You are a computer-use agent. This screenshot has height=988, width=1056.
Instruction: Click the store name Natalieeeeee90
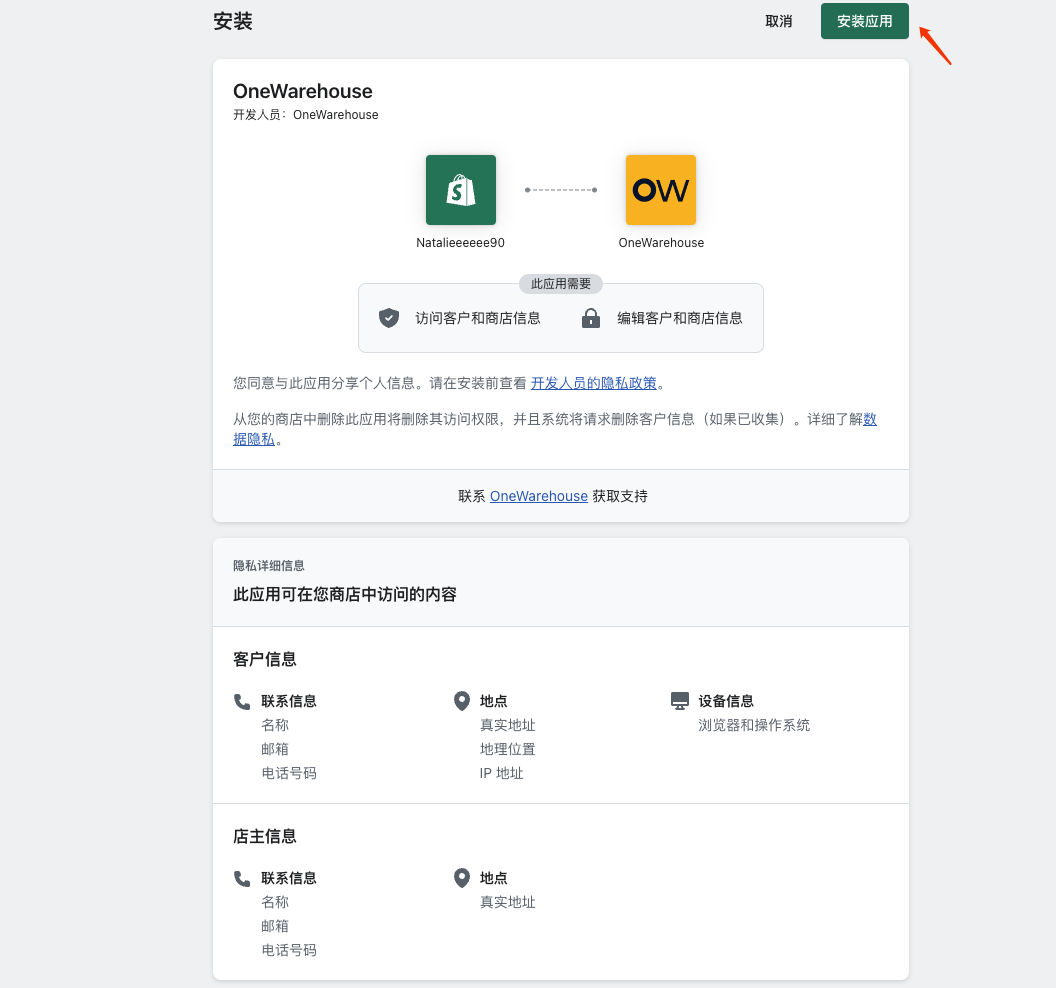460,242
